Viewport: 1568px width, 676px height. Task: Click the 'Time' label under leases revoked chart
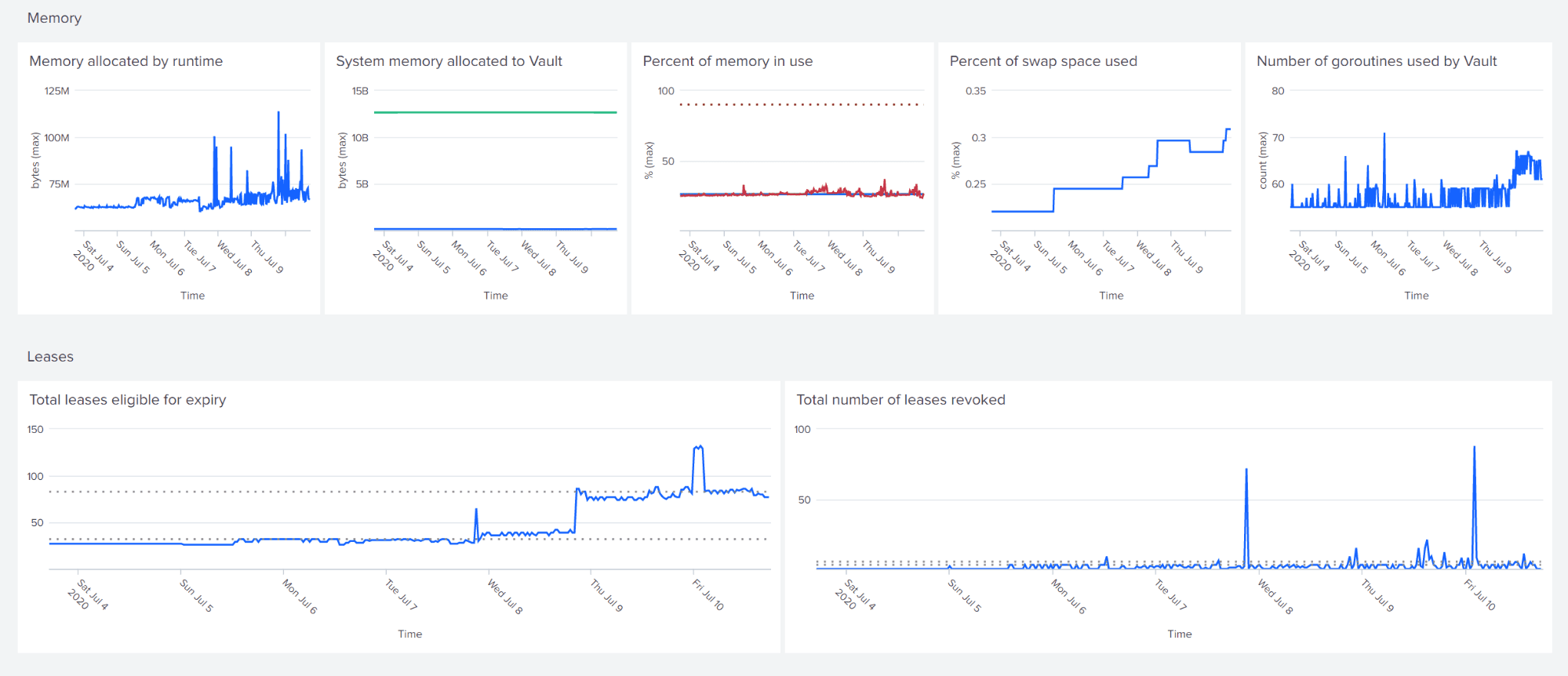[1180, 634]
